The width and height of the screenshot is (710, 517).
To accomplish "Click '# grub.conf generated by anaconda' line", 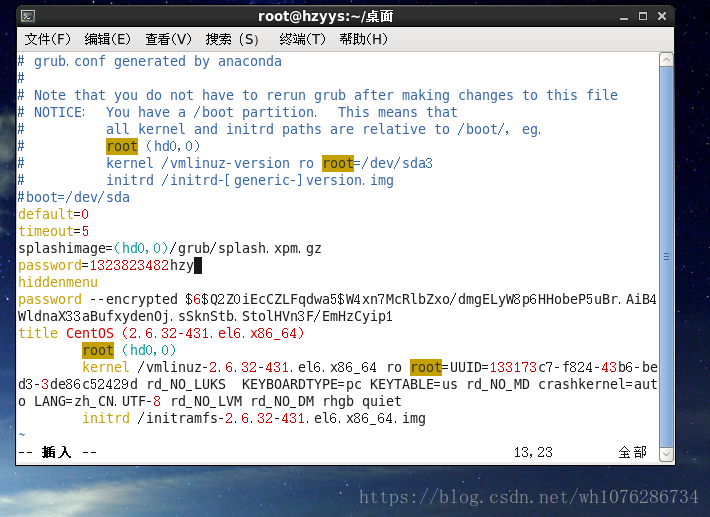I will (x=150, y=62).
